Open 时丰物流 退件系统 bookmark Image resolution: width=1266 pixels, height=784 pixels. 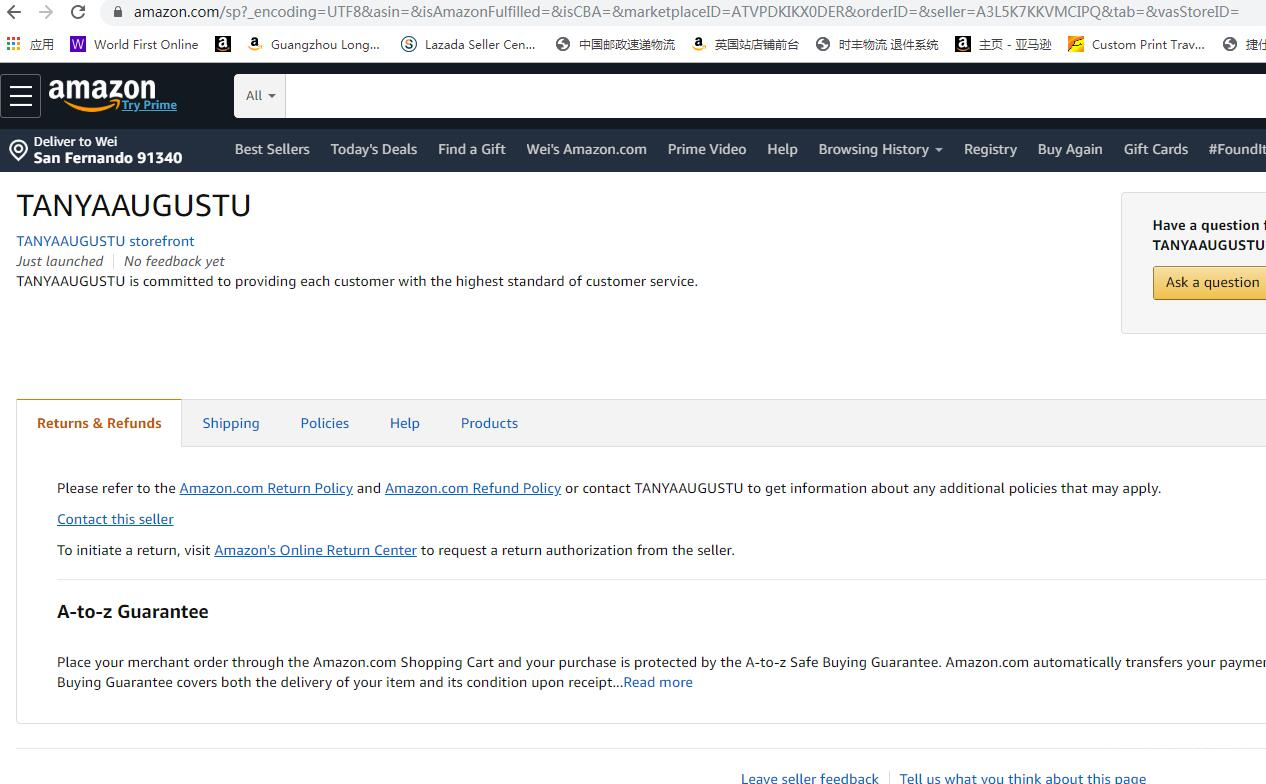[877, 44]
